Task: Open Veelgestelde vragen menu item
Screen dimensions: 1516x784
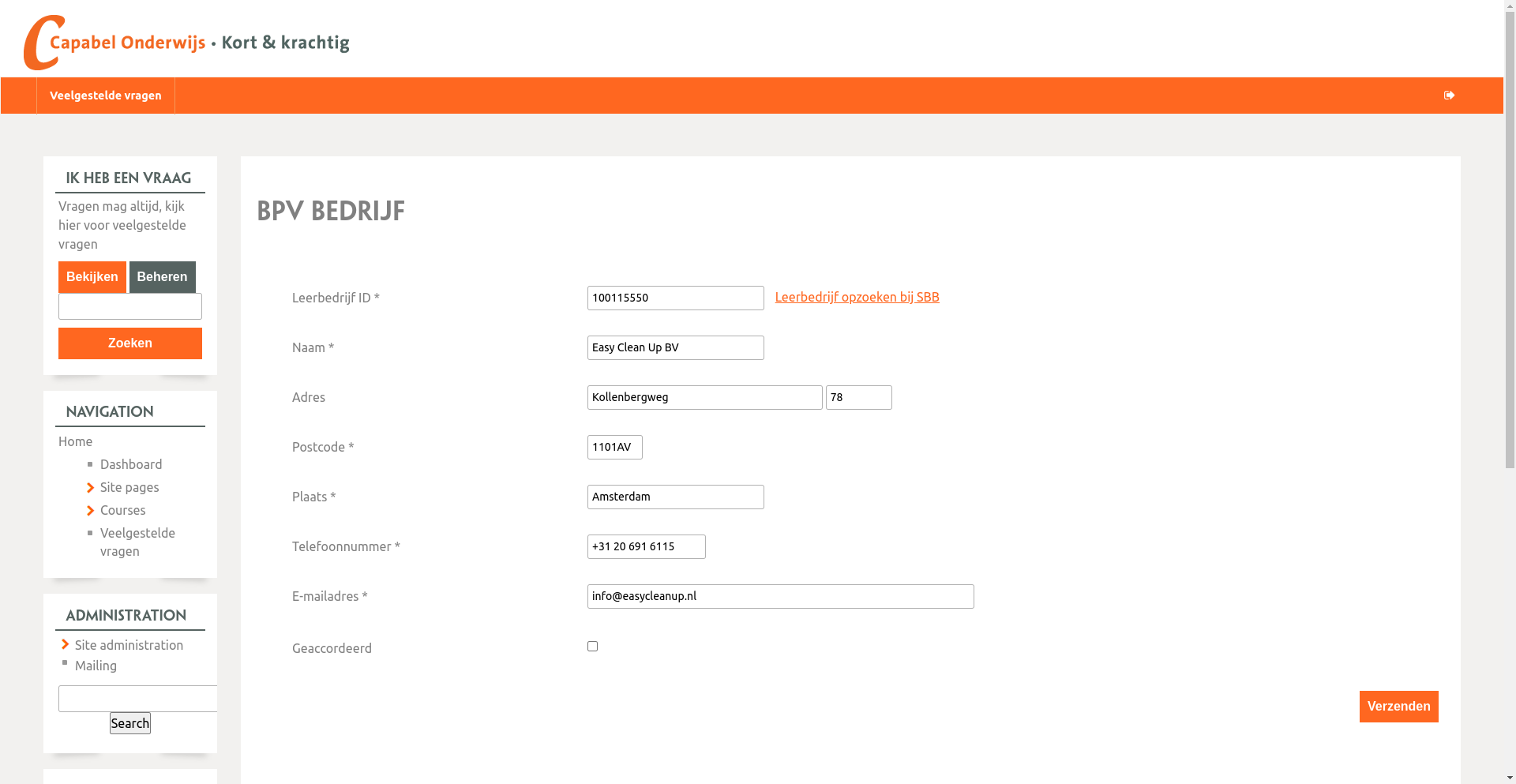Action: pyautogui.click(x=106, y=96)
